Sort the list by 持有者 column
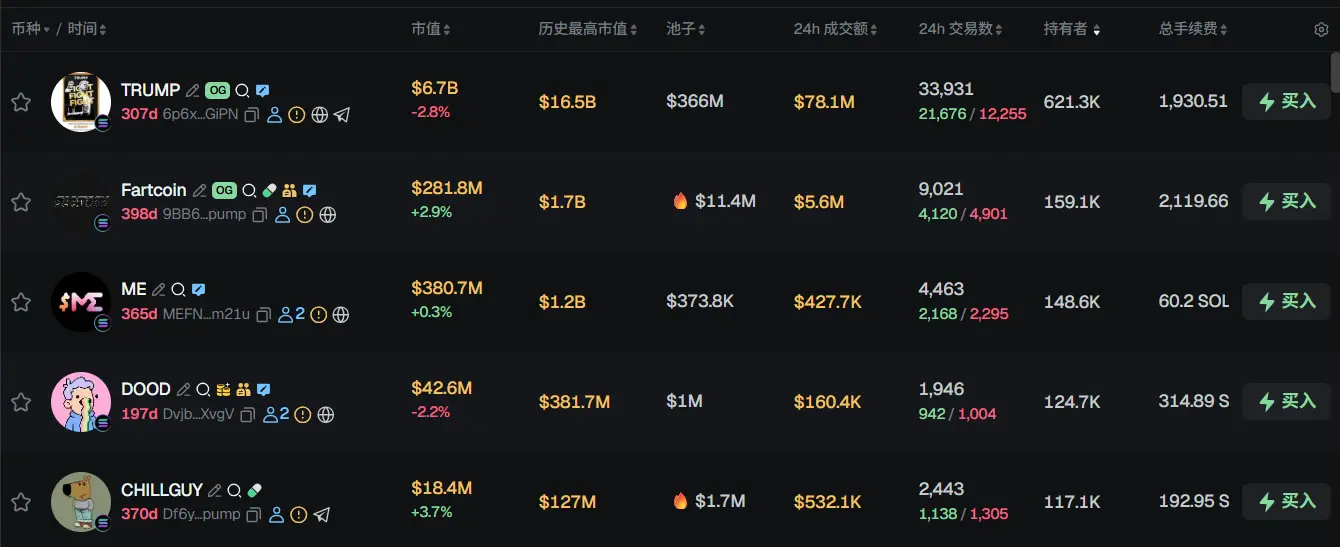The height and width of the screenshot is (547, 1340). (x=1072, y=29)
